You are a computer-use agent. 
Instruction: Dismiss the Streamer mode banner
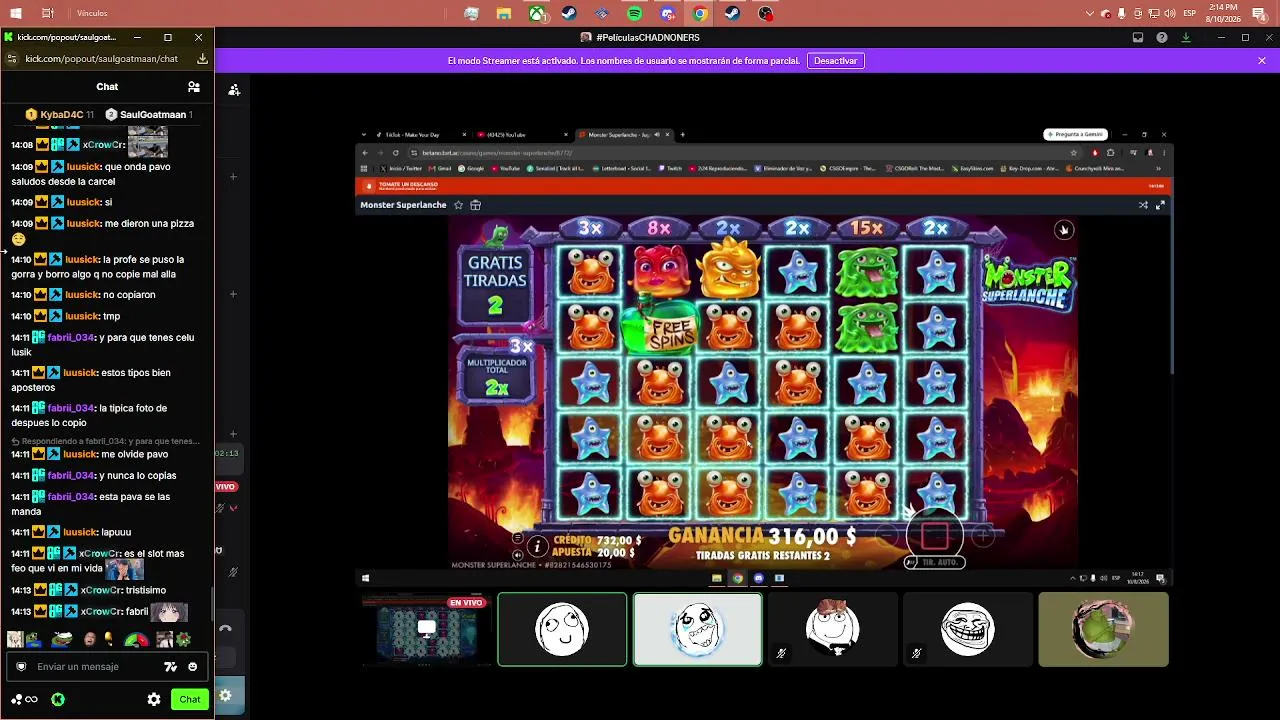(1262, 61)
